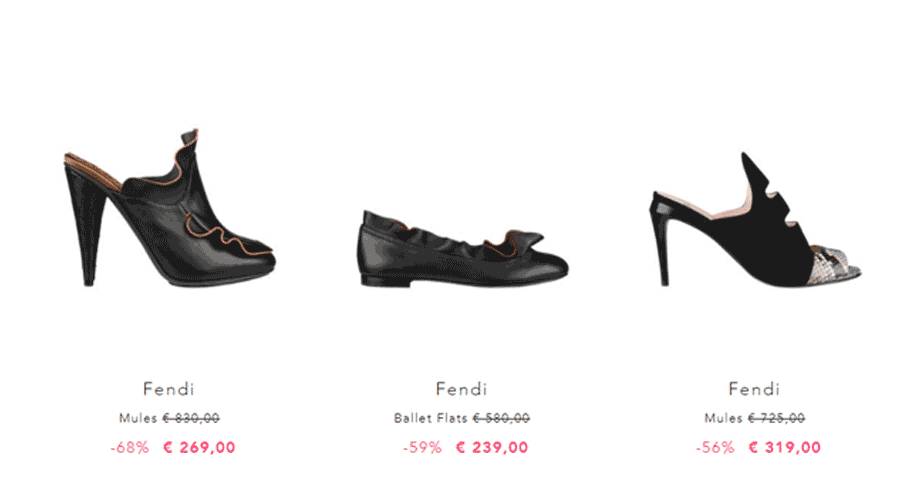Click the €239,00 sale price

click(x=492, y=447)
